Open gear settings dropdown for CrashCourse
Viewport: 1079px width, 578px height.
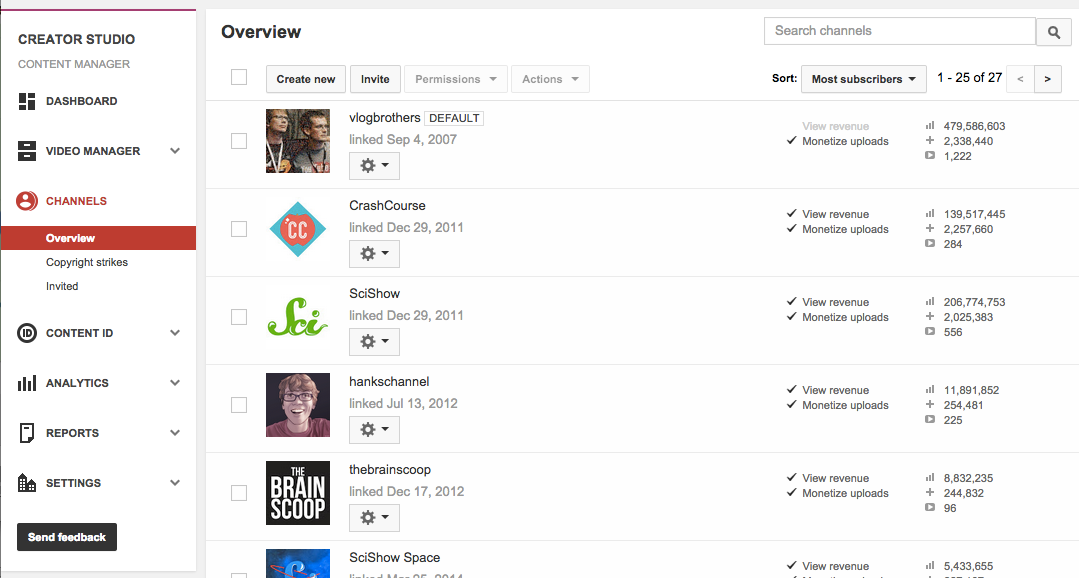[374, 254]
